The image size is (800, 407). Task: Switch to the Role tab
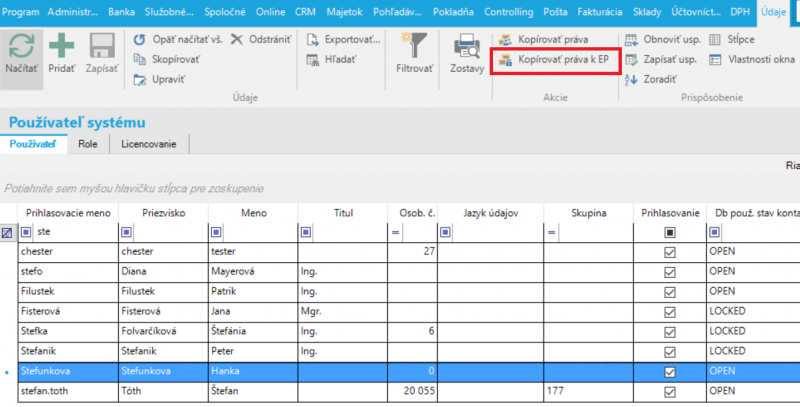88,144
